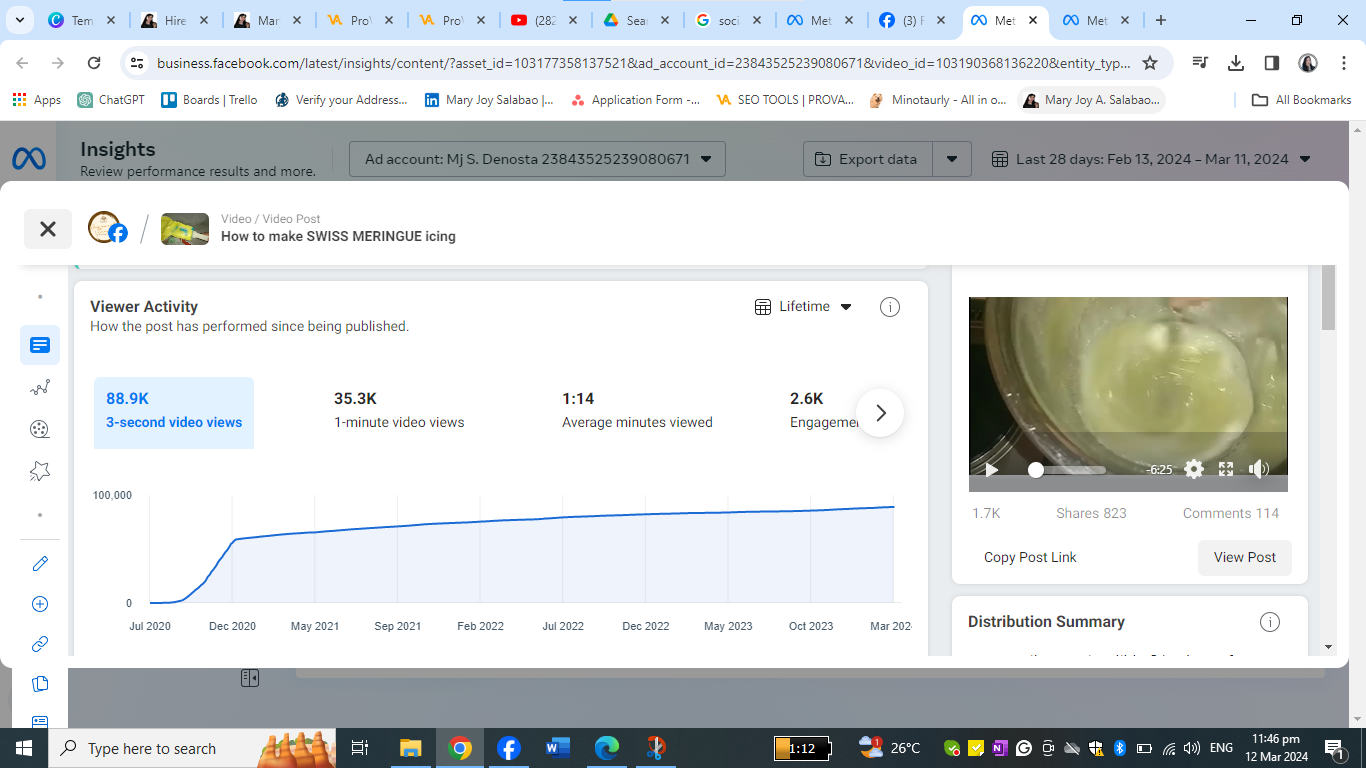Switch to the Google Drive browser tab
Viewport: 1366px width, 768px height.
click(637, 20)
